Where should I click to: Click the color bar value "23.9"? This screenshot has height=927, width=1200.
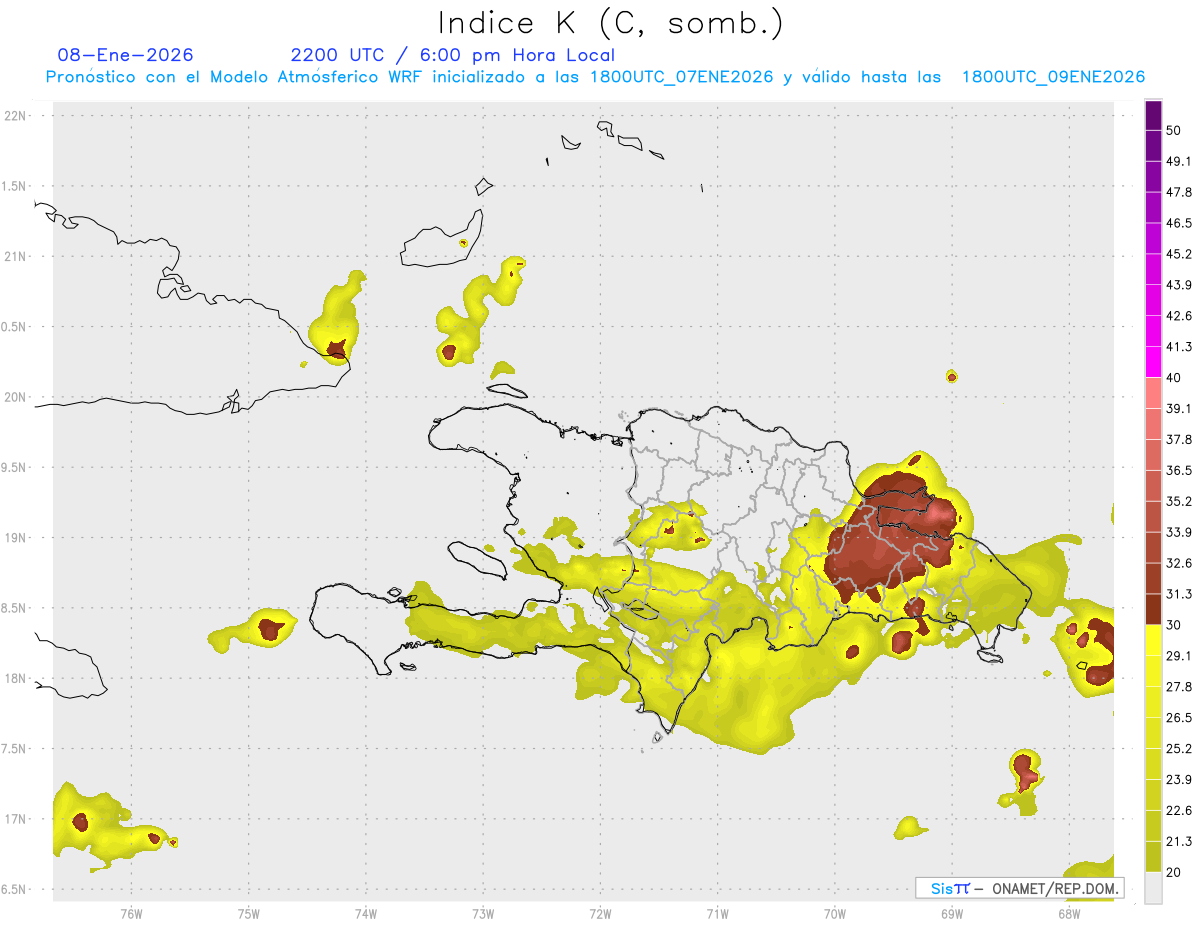[x=1179, y=779]
